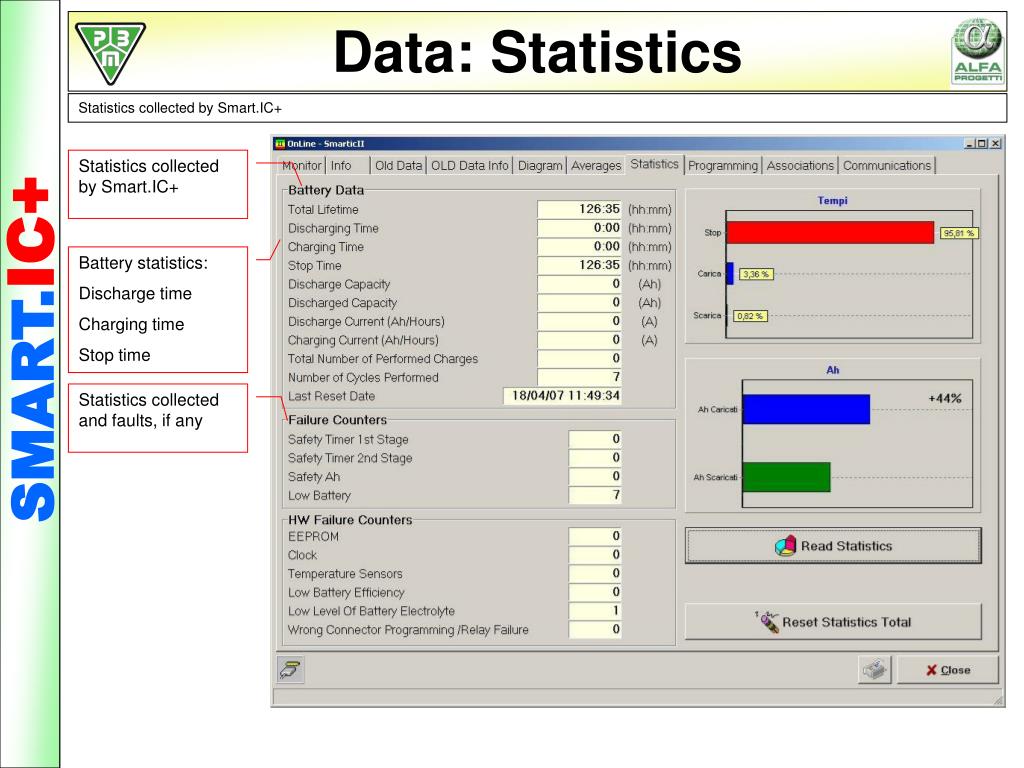The image size is (1024, 768).
Task: Click the Read Statistics button
Action: [x=833, y=546]
